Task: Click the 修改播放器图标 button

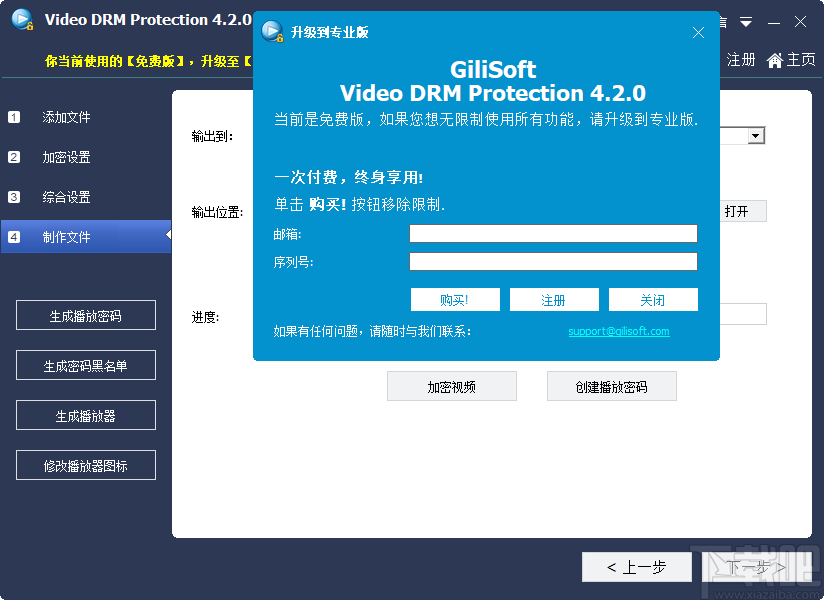Action: 85,465
